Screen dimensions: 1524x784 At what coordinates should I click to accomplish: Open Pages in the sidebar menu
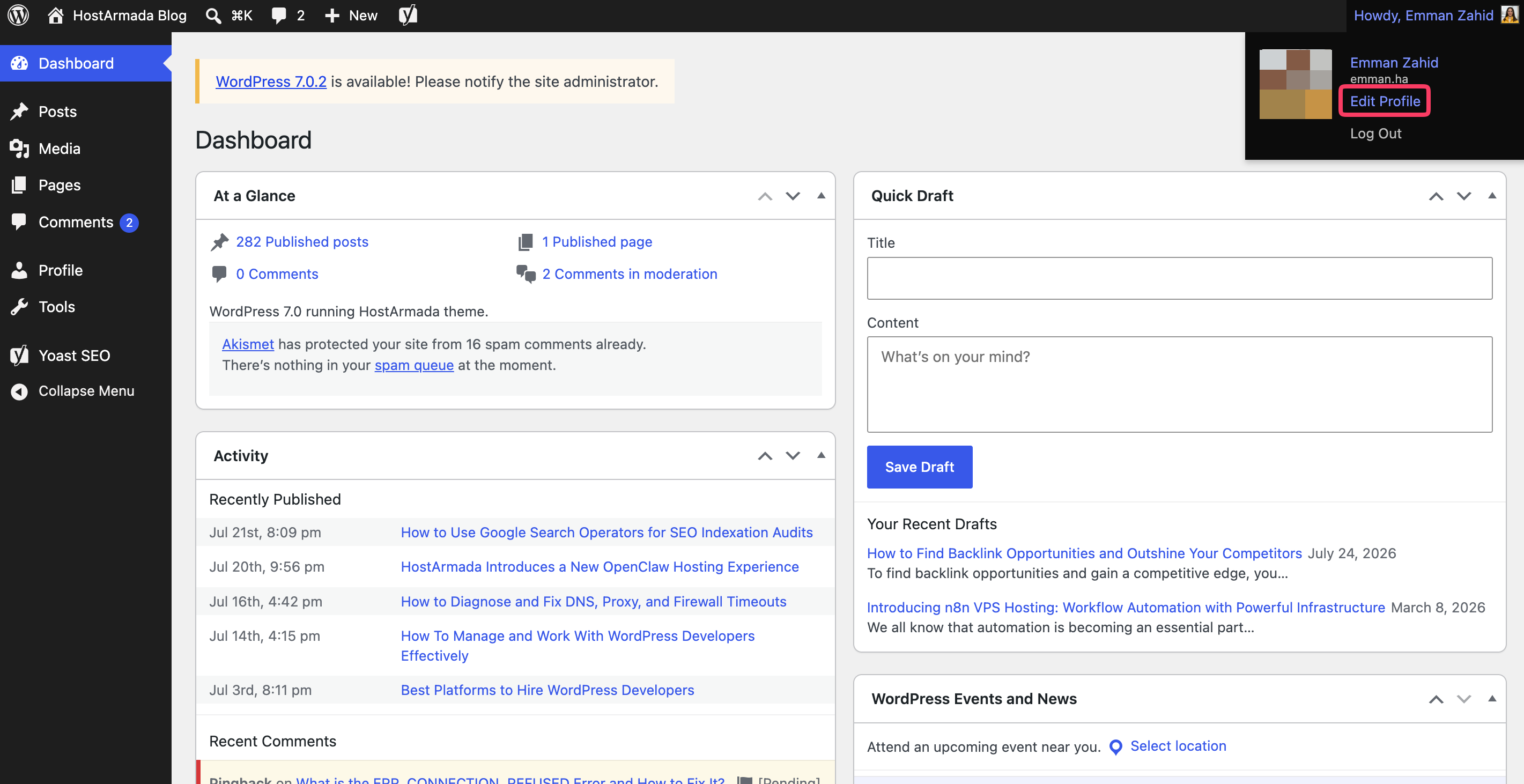point(86,185)
